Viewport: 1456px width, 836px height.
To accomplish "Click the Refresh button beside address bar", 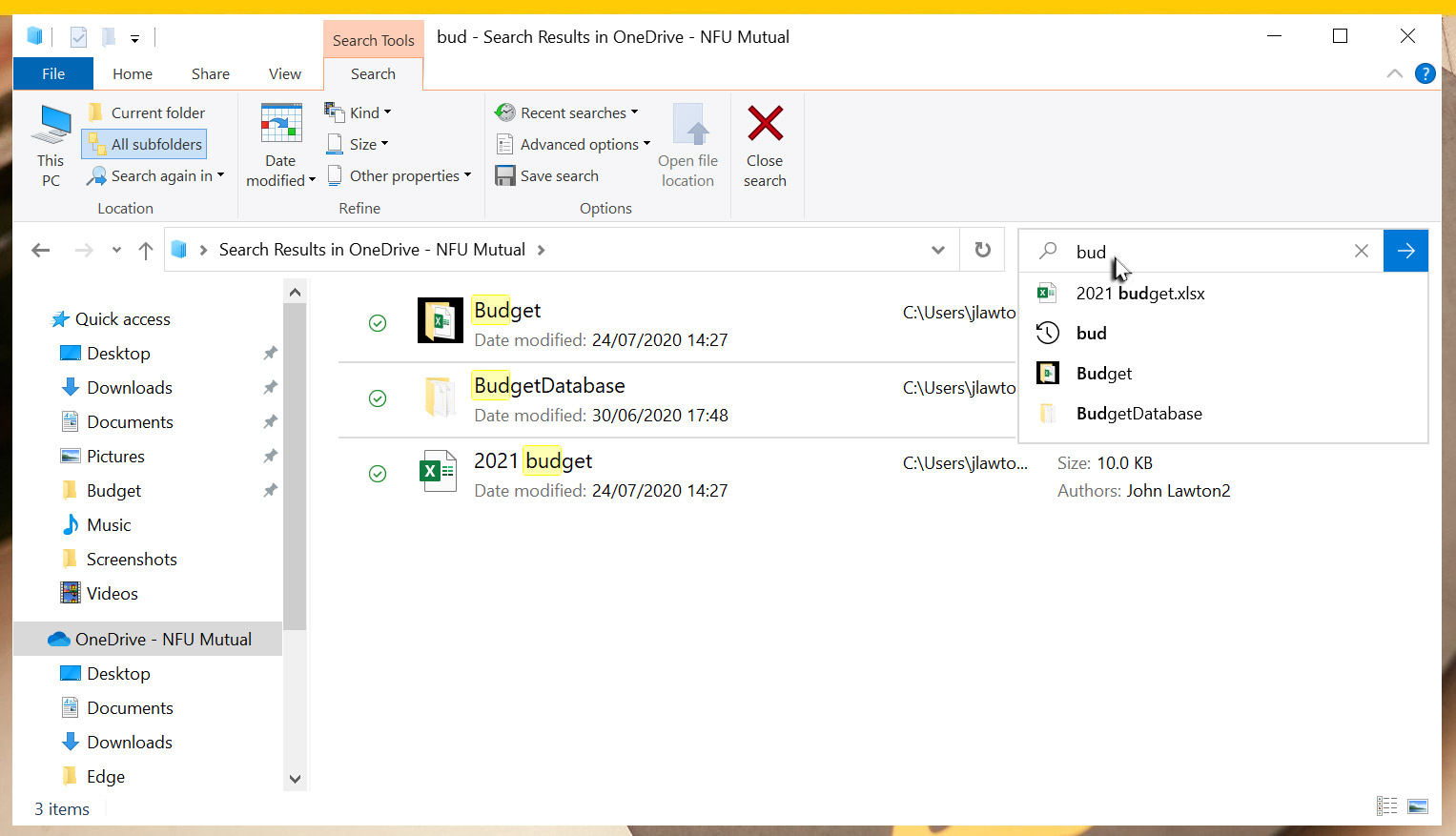I will [x=982, y=250].
